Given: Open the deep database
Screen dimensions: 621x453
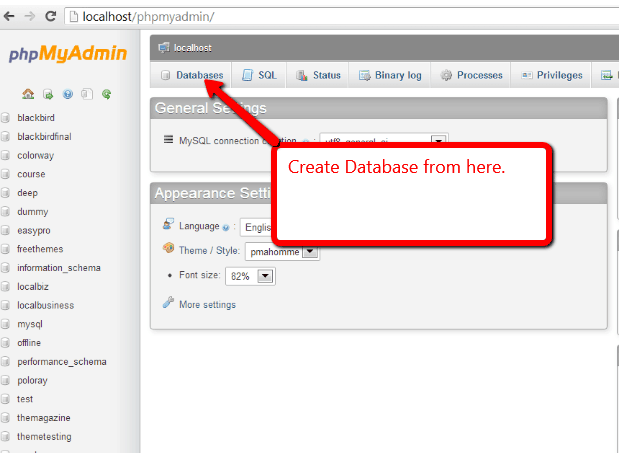Looking at the screenshot, I should point(27,193).
